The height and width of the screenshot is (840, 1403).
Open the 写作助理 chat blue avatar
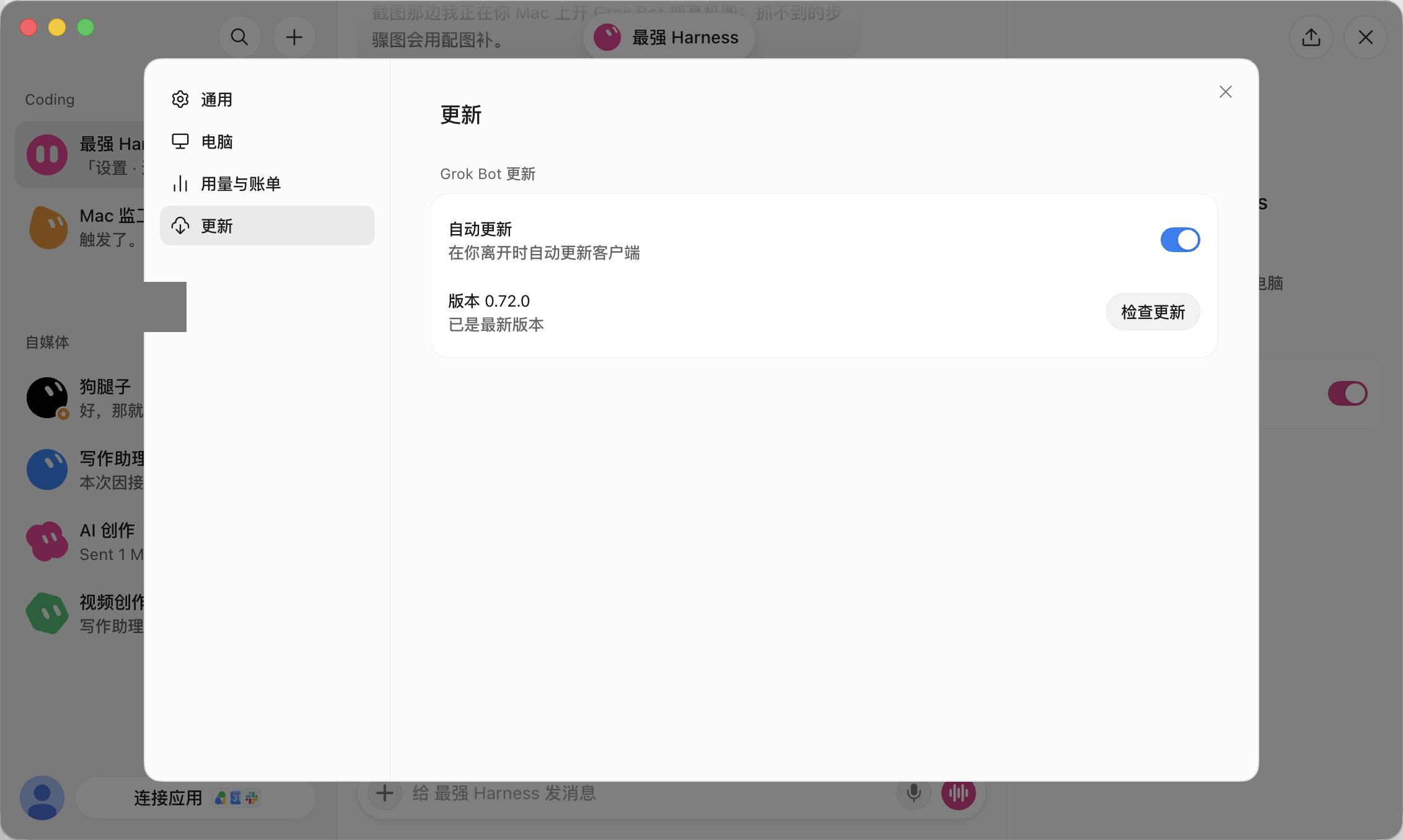(47, 470)
